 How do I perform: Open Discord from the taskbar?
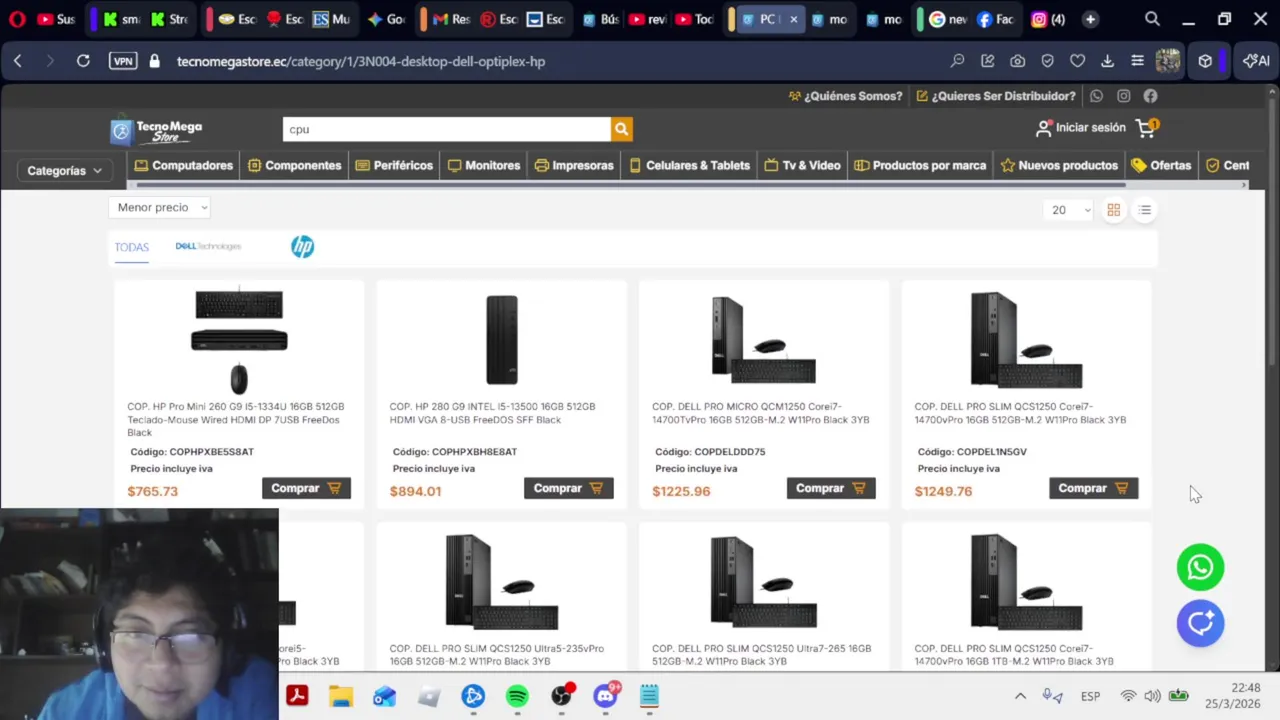(x=605, y=696)
